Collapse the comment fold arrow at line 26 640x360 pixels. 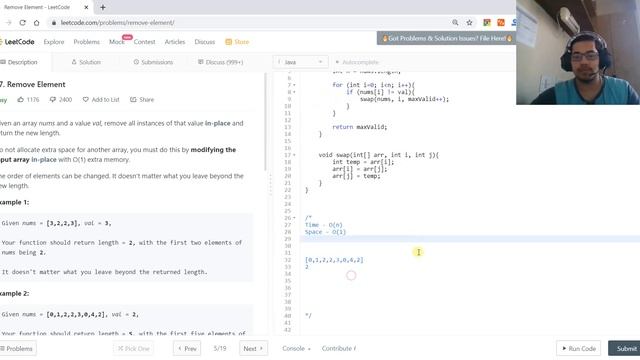pos(294,218)
